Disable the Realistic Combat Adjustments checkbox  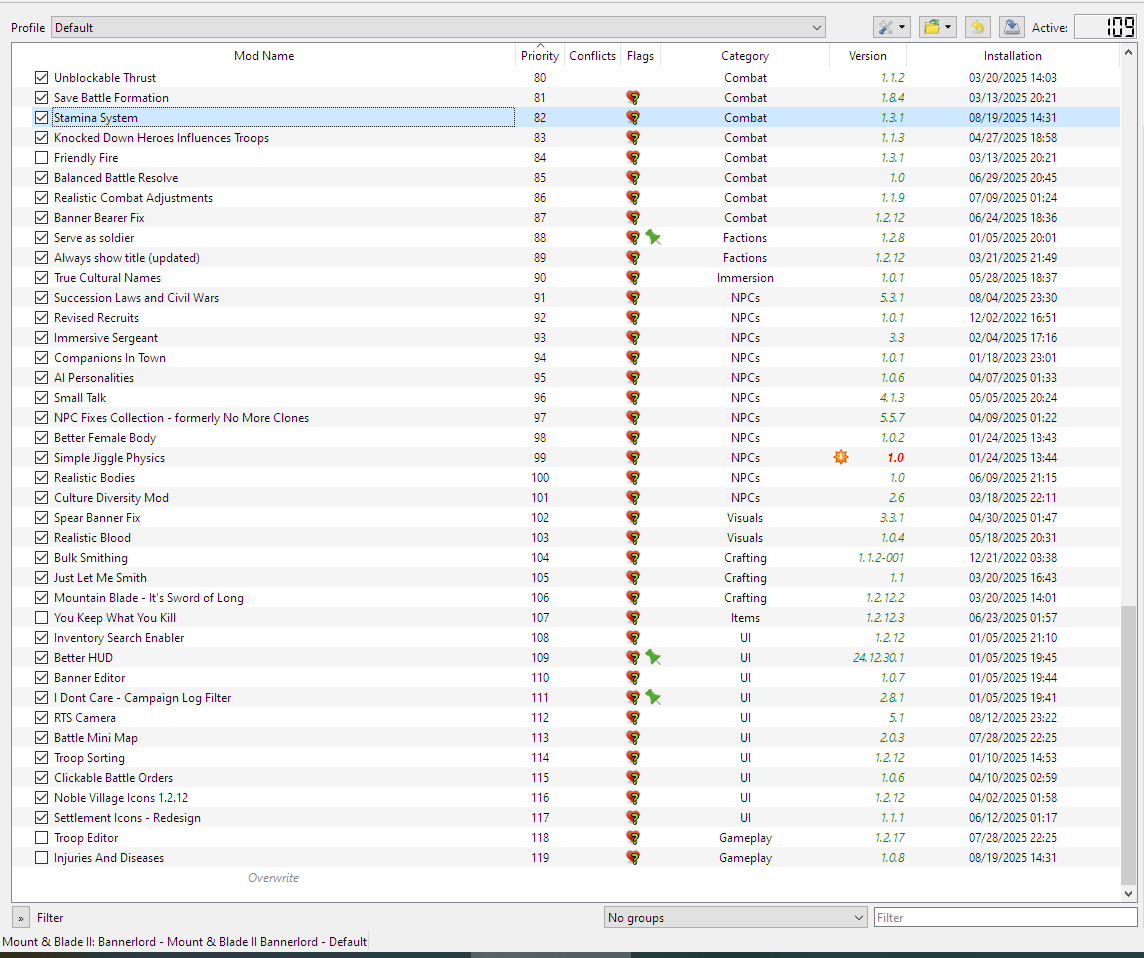pyautogui.click(x=42, y=198)
